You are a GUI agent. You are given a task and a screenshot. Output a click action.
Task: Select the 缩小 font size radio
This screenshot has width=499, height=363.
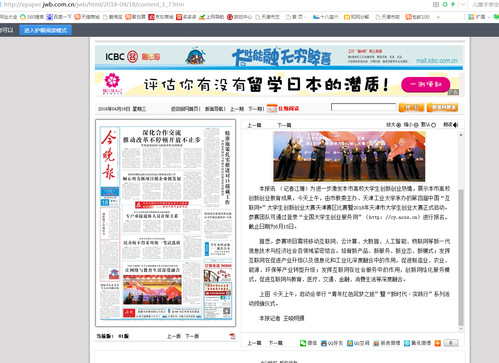(x=416, y=125)
